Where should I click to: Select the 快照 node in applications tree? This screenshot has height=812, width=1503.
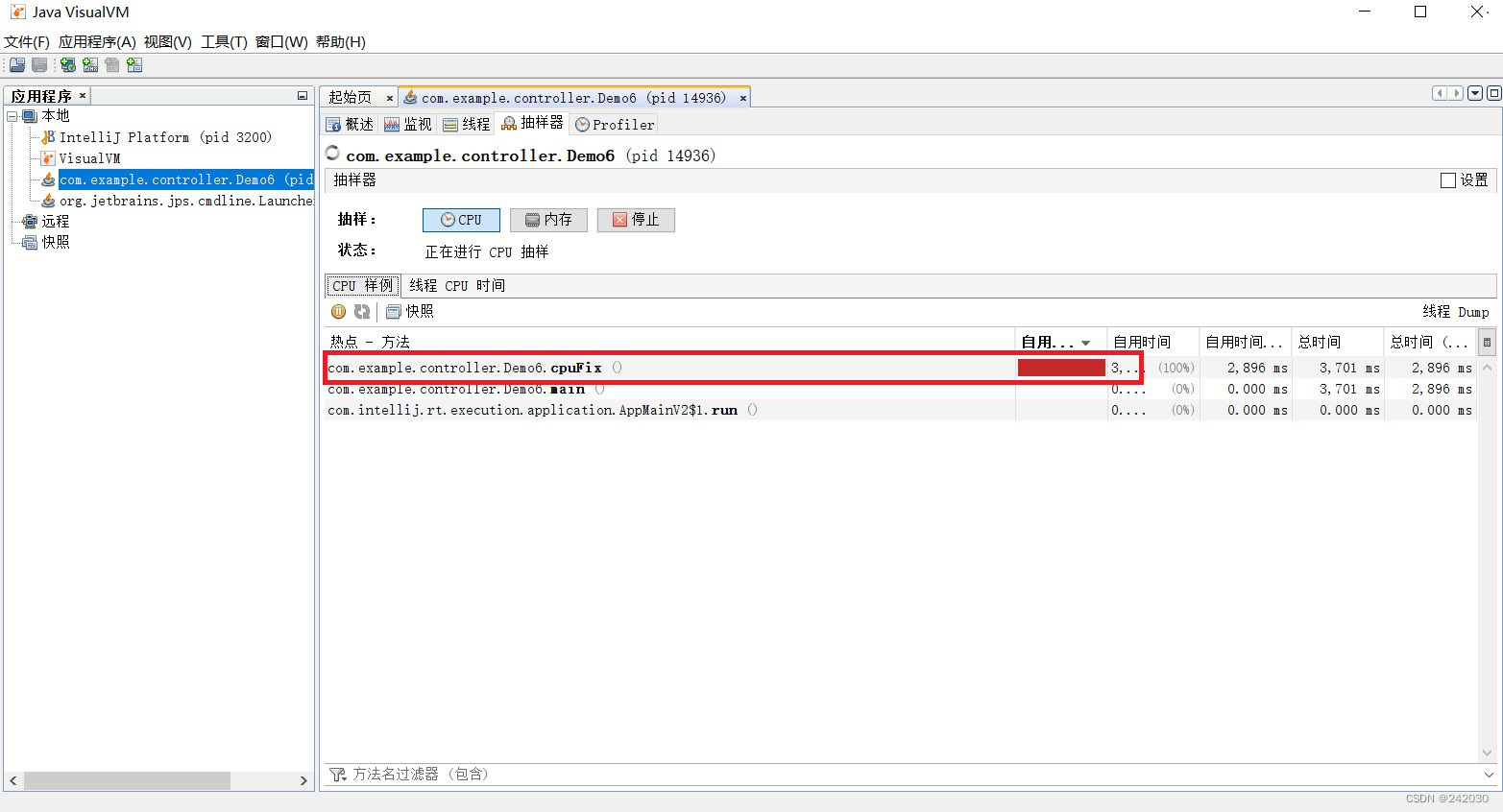(55, 243)
